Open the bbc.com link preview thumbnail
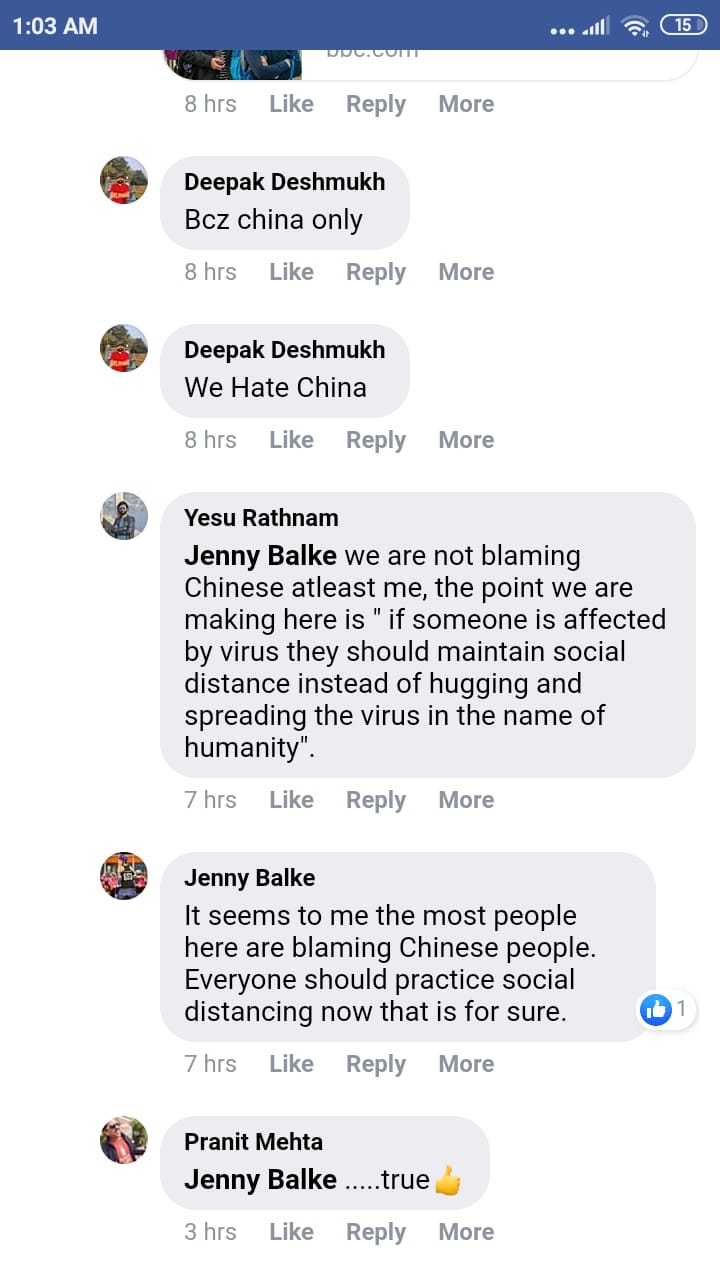 [x=233, y=64]
